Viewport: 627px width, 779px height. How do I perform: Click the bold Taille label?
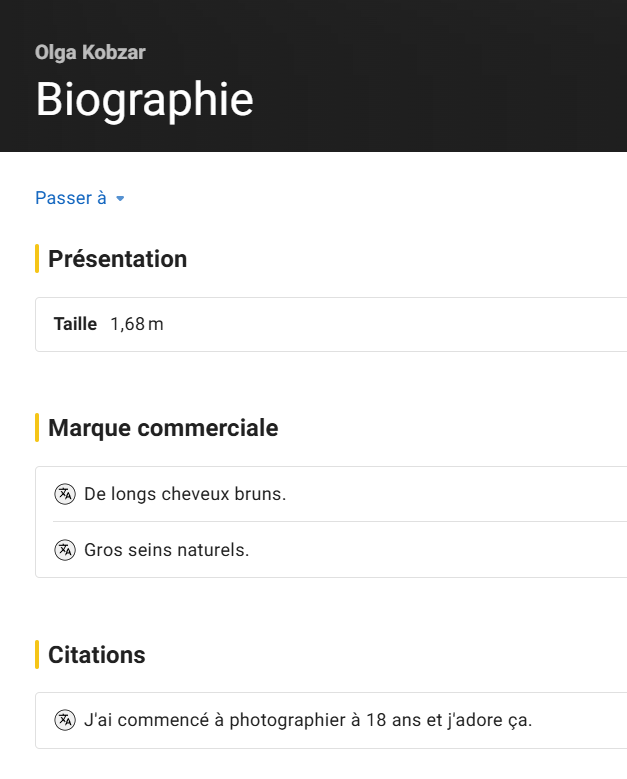(75, 324)
